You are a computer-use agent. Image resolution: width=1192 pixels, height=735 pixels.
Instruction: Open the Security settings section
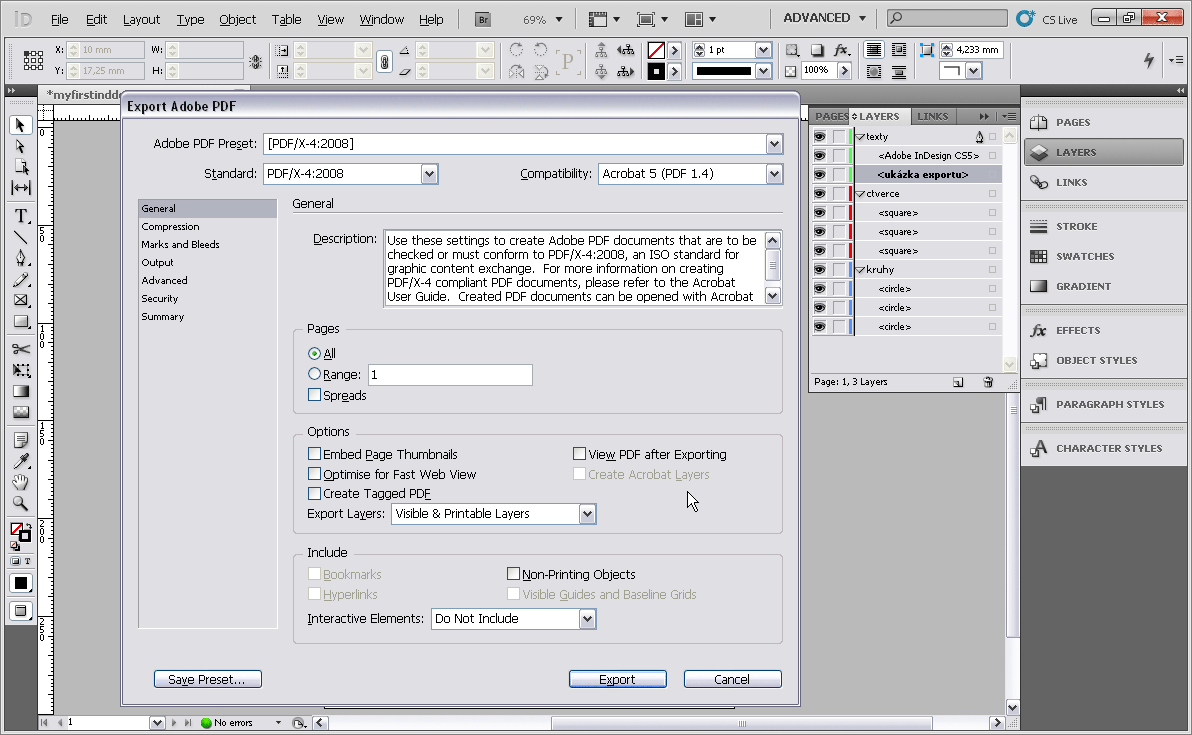click(160, 299)
